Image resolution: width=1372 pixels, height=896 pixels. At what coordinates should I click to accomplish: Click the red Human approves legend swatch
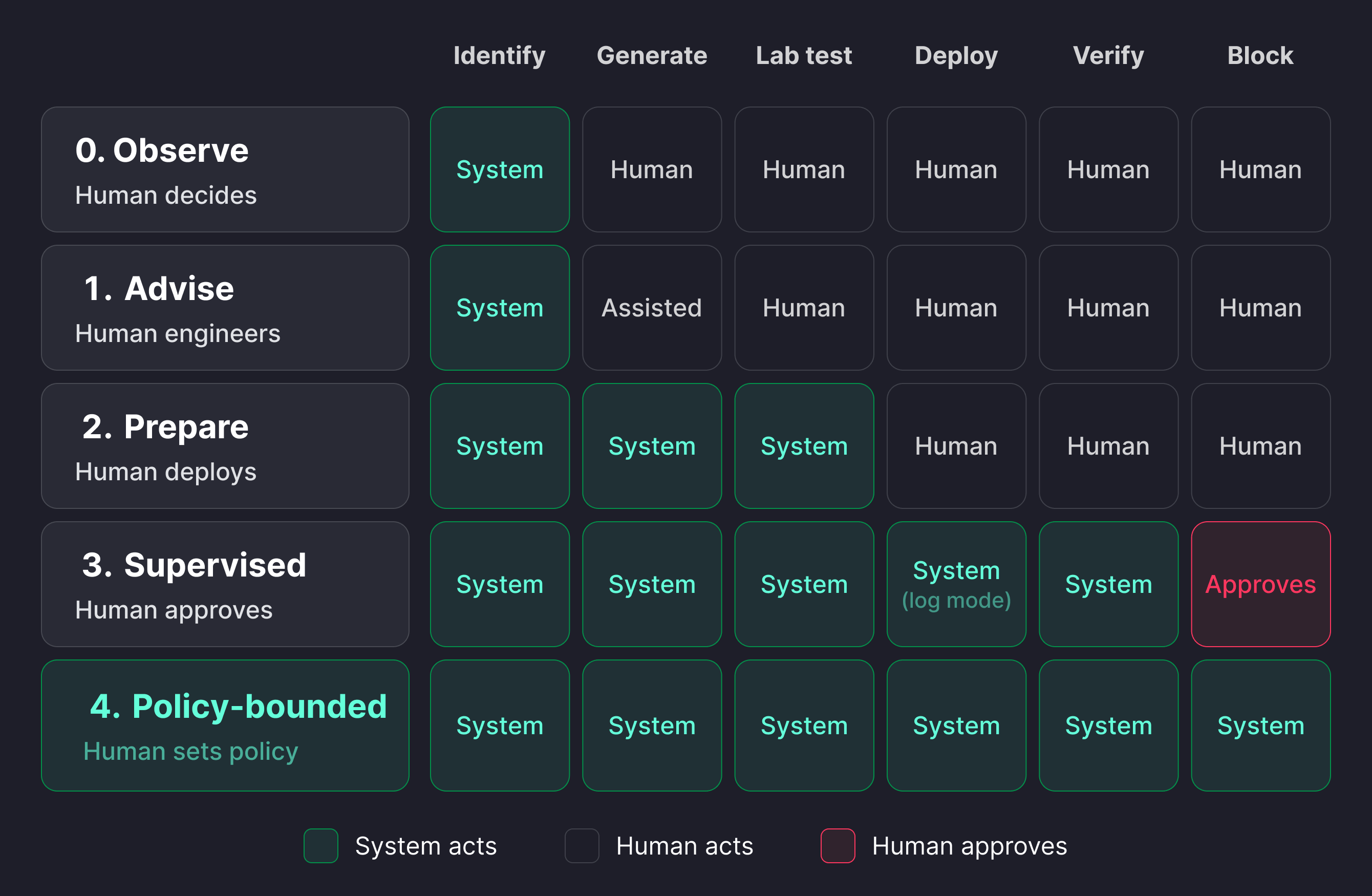point(838,846)
